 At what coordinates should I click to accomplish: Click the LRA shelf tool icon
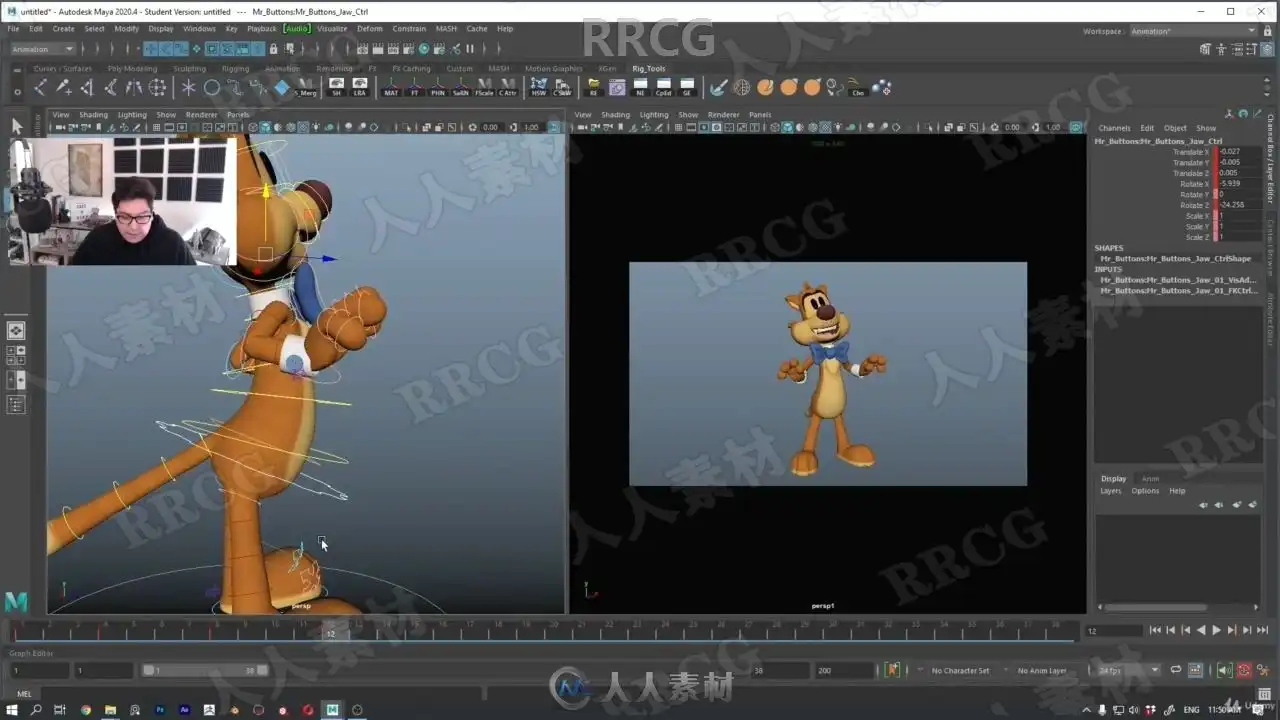(x=360, y=87)
